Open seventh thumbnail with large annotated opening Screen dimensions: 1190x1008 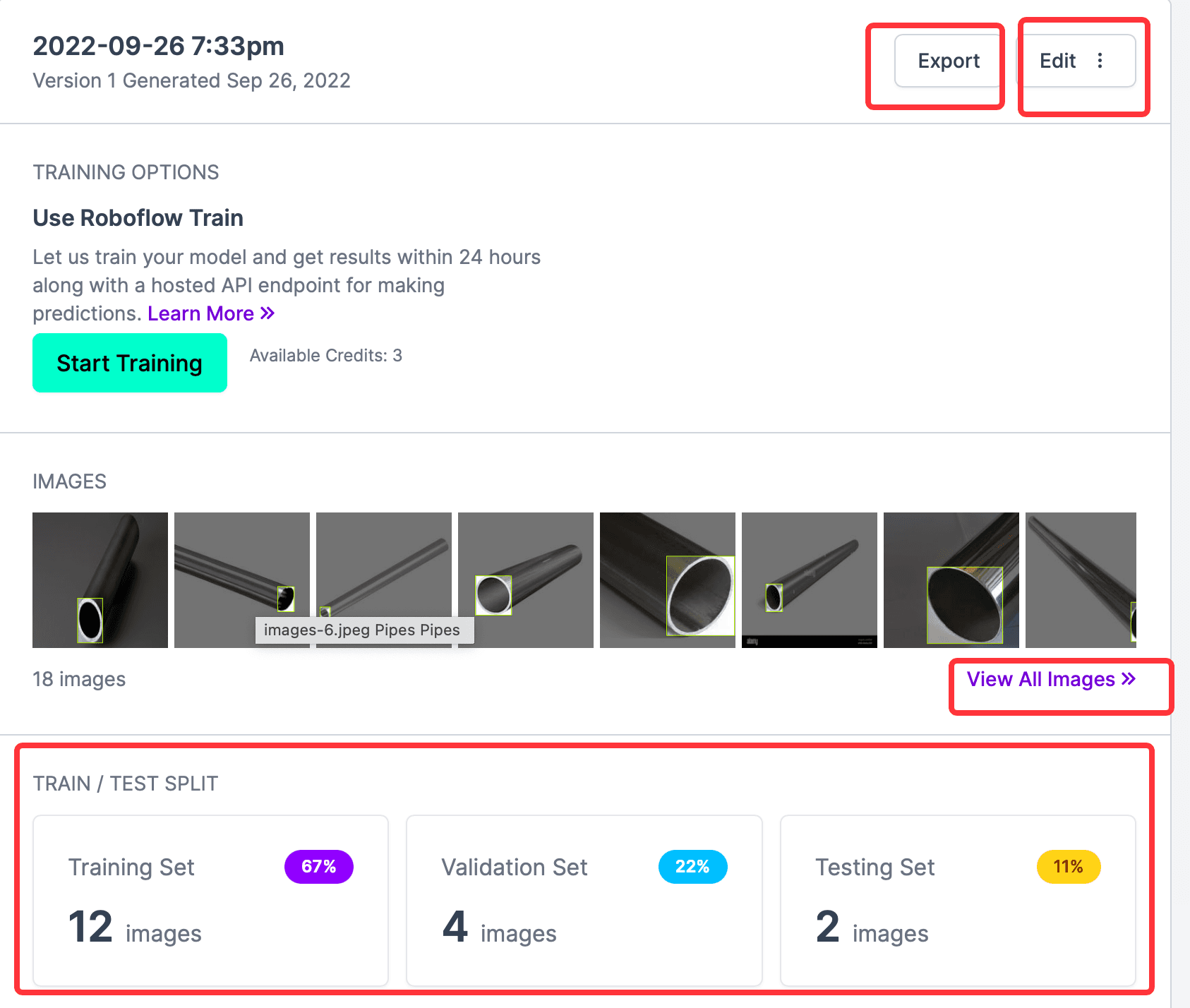951,580
